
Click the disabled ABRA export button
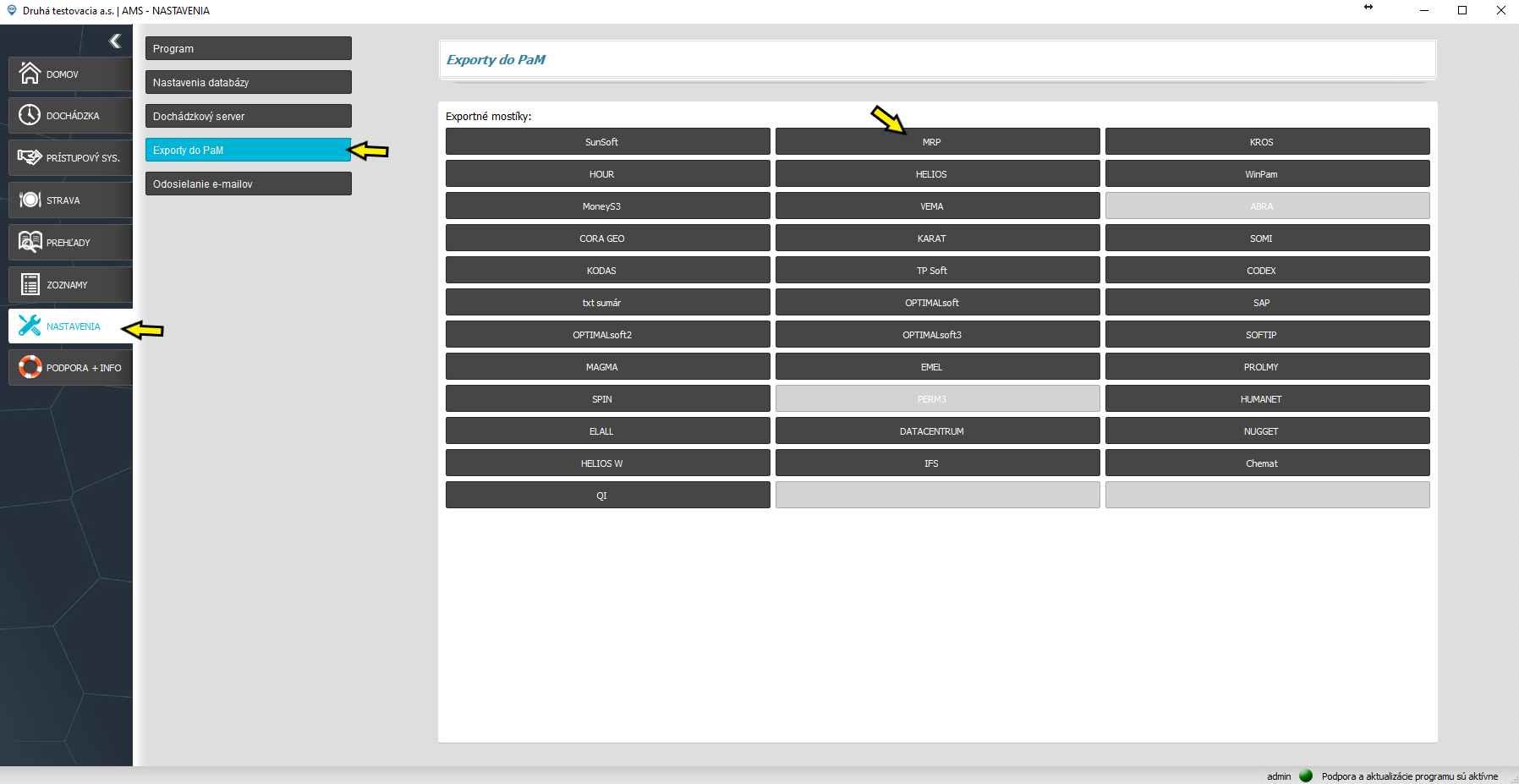click(1267, 206)
